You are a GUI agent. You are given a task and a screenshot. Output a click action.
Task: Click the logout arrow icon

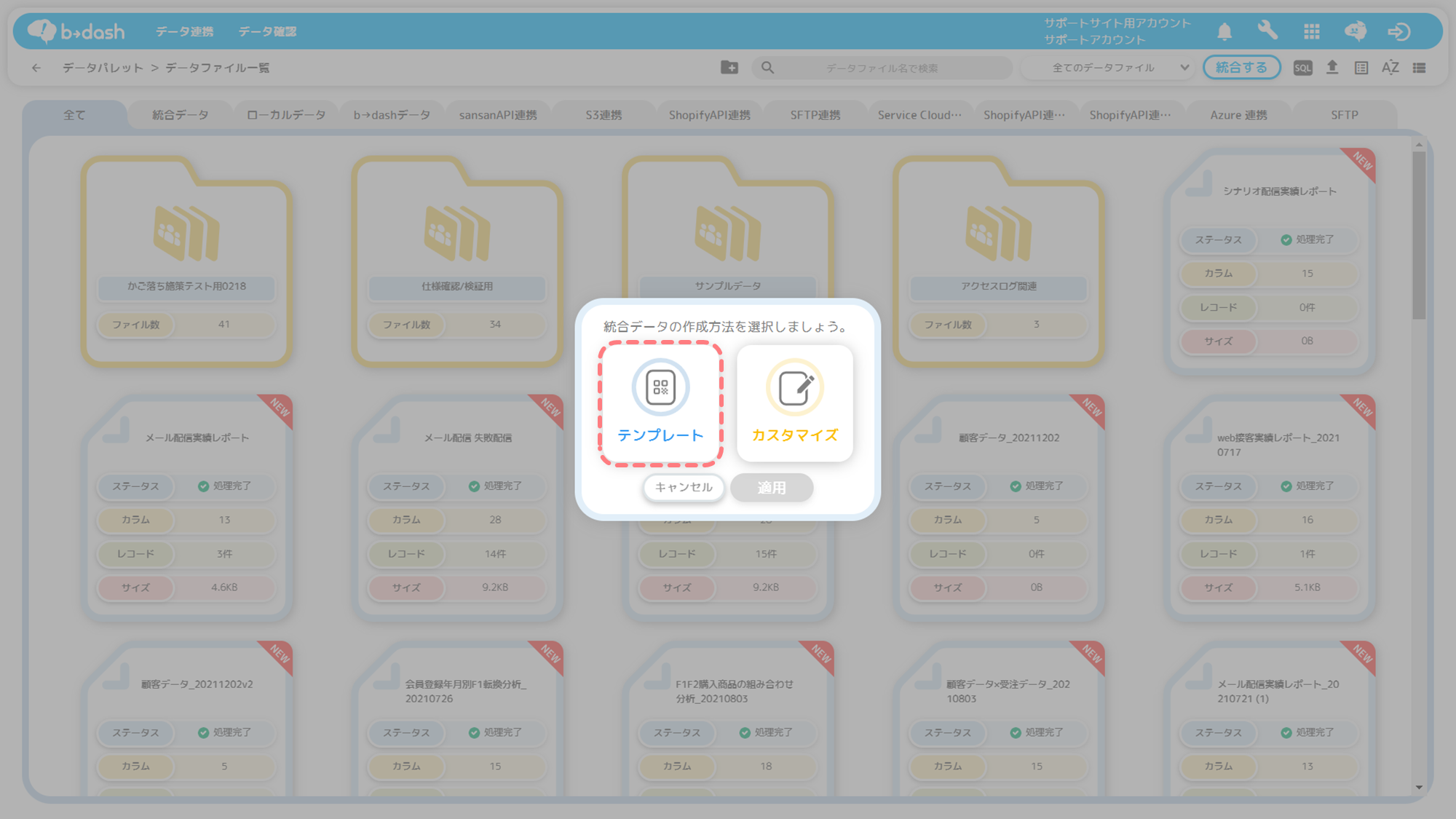tap(1399, 31)
